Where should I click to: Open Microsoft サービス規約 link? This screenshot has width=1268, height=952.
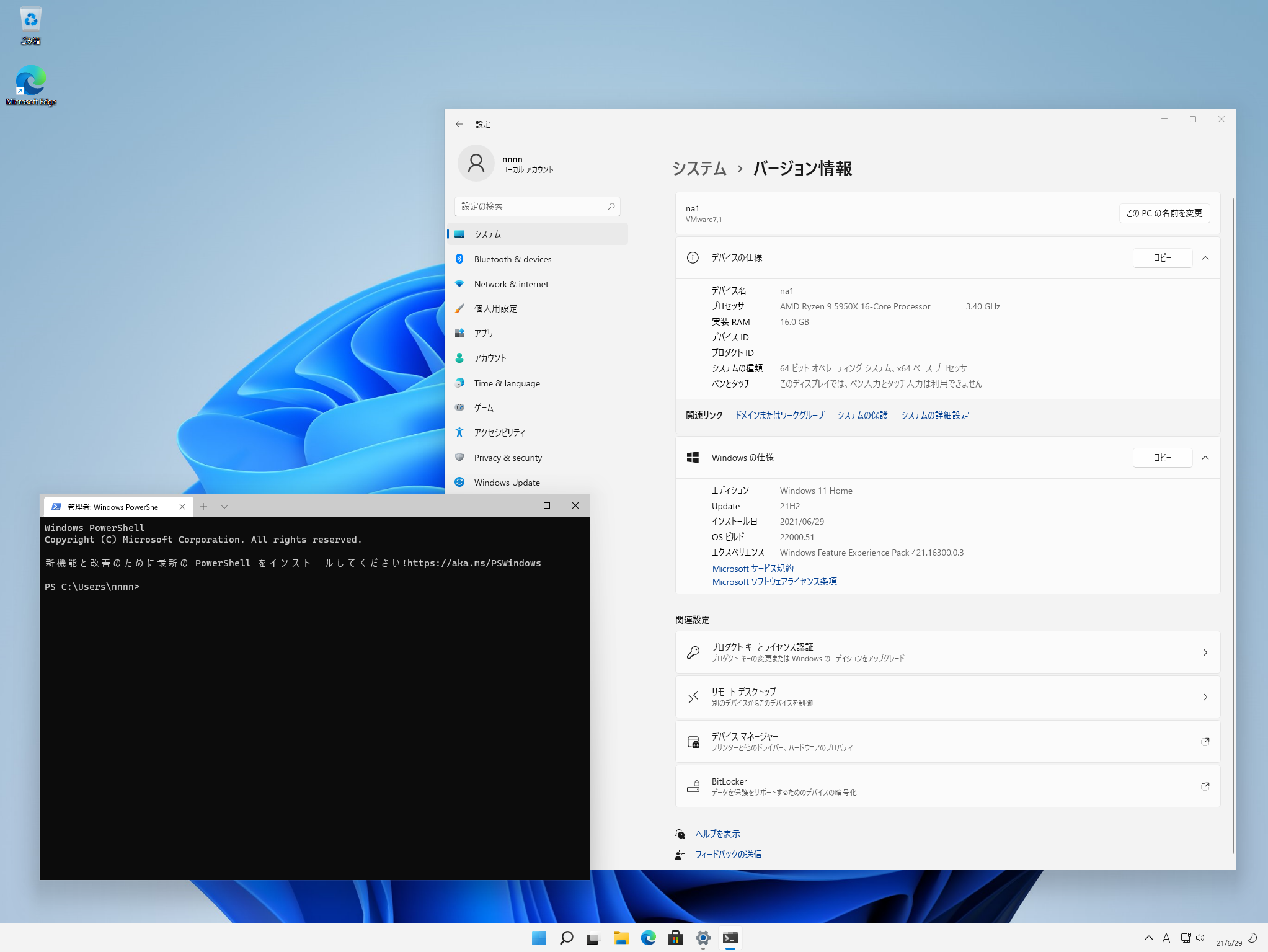[x=753, y=569]
